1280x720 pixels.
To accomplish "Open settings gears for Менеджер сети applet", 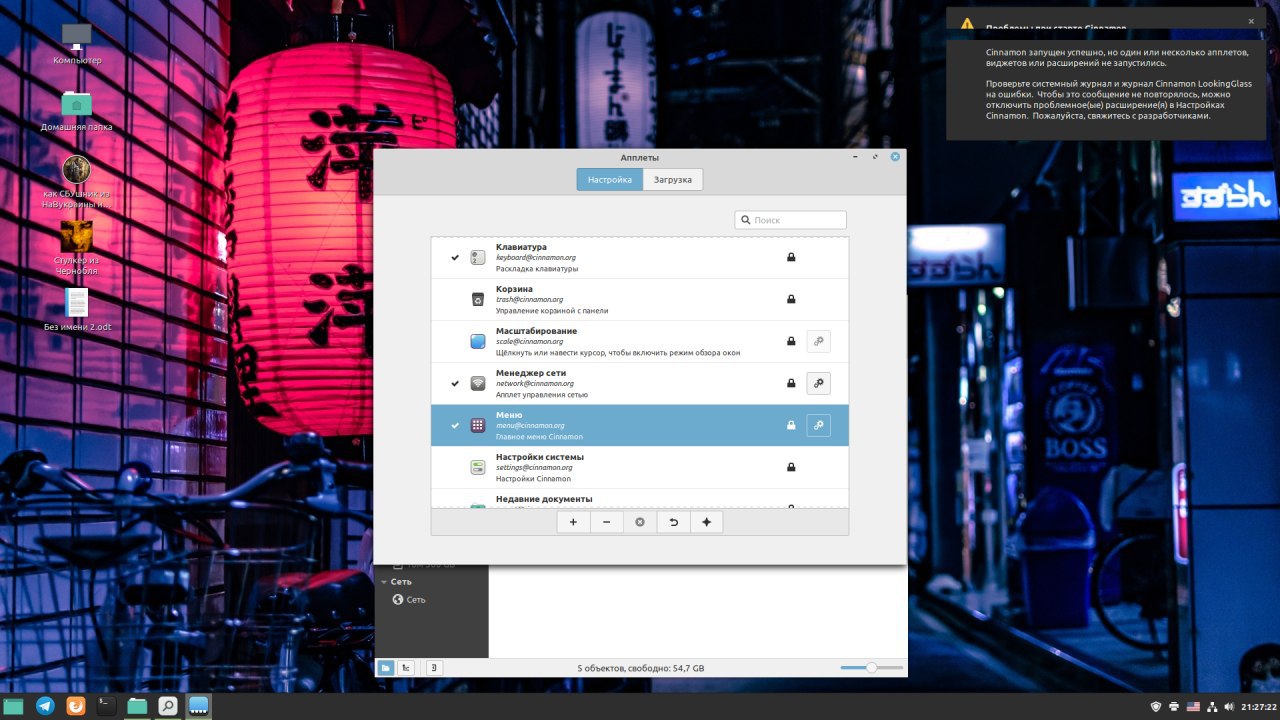I will click(818, 383).
